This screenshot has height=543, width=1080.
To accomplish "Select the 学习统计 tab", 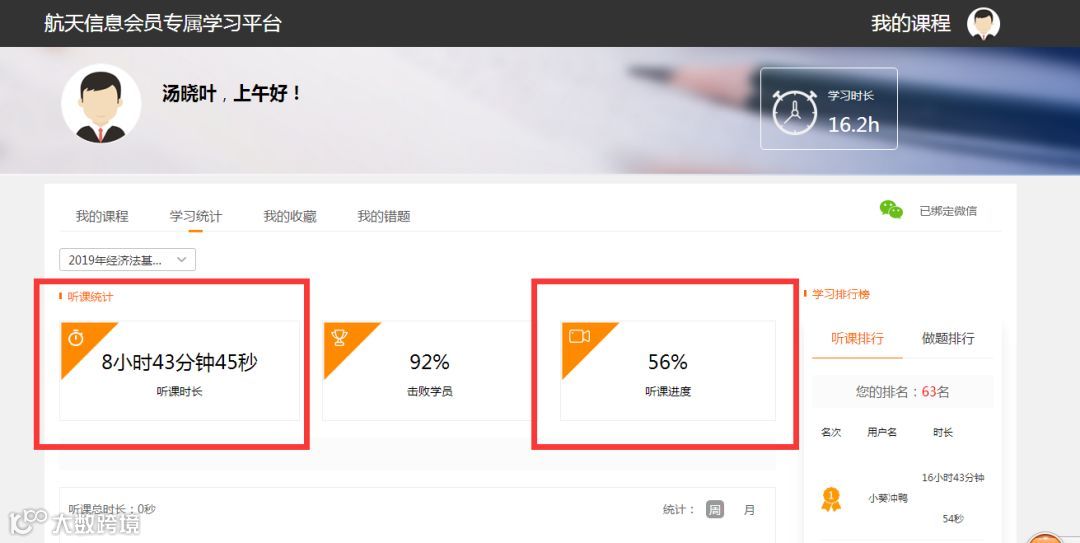I will (x=196, y=216).
